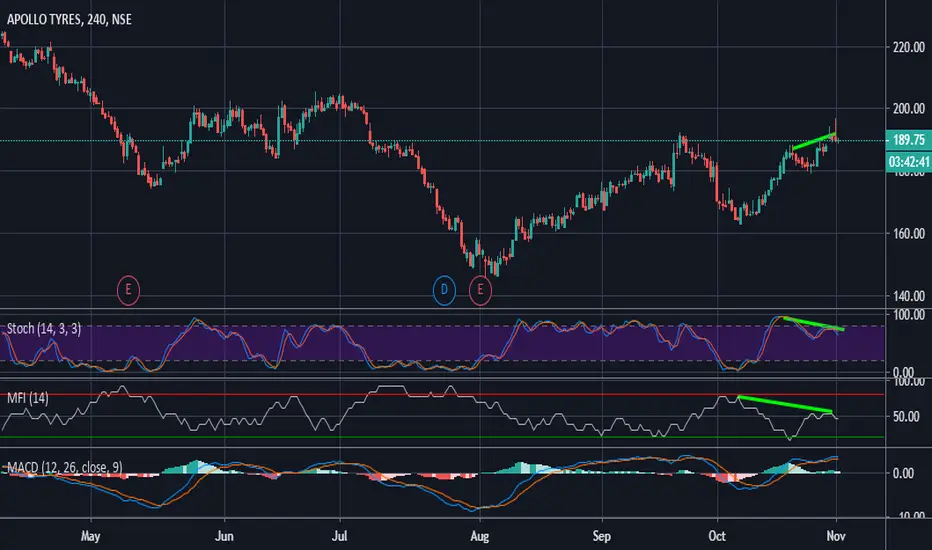Click the Jun label on time axis
This screenshot has height=550, width=932.
224,536
